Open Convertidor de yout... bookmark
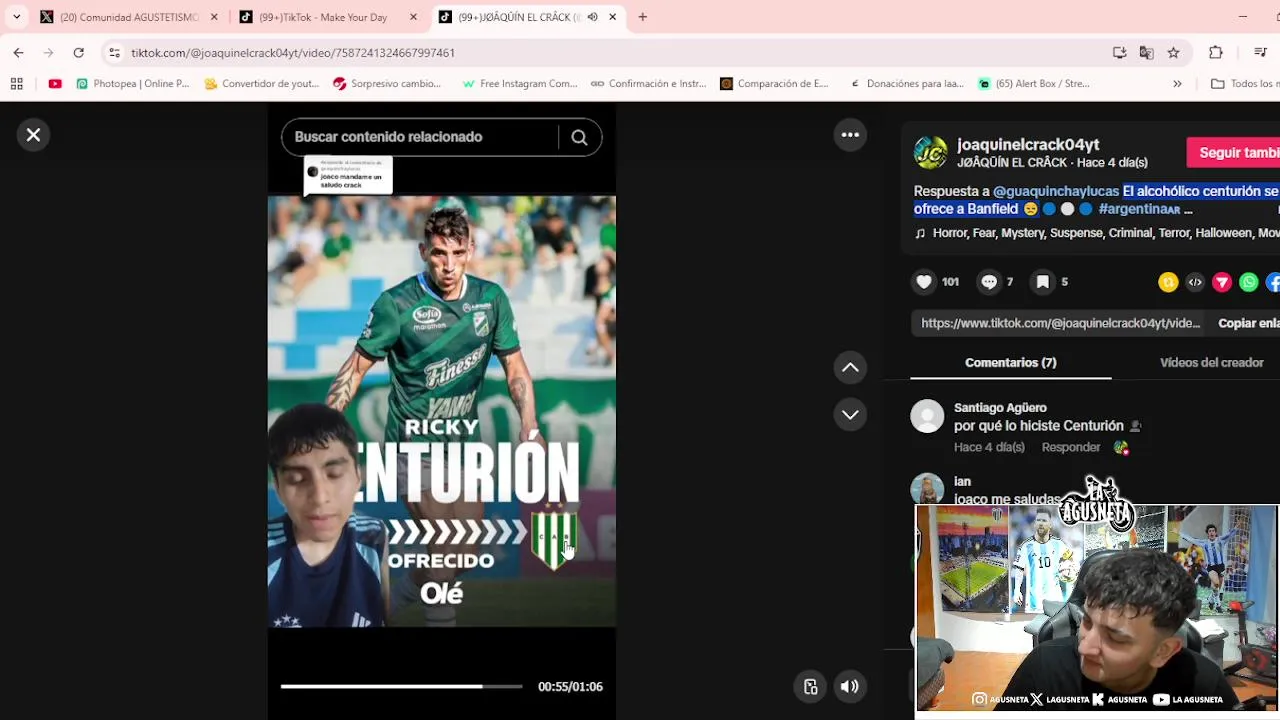Screen dimensions: 1280x720 click(261, 84)
